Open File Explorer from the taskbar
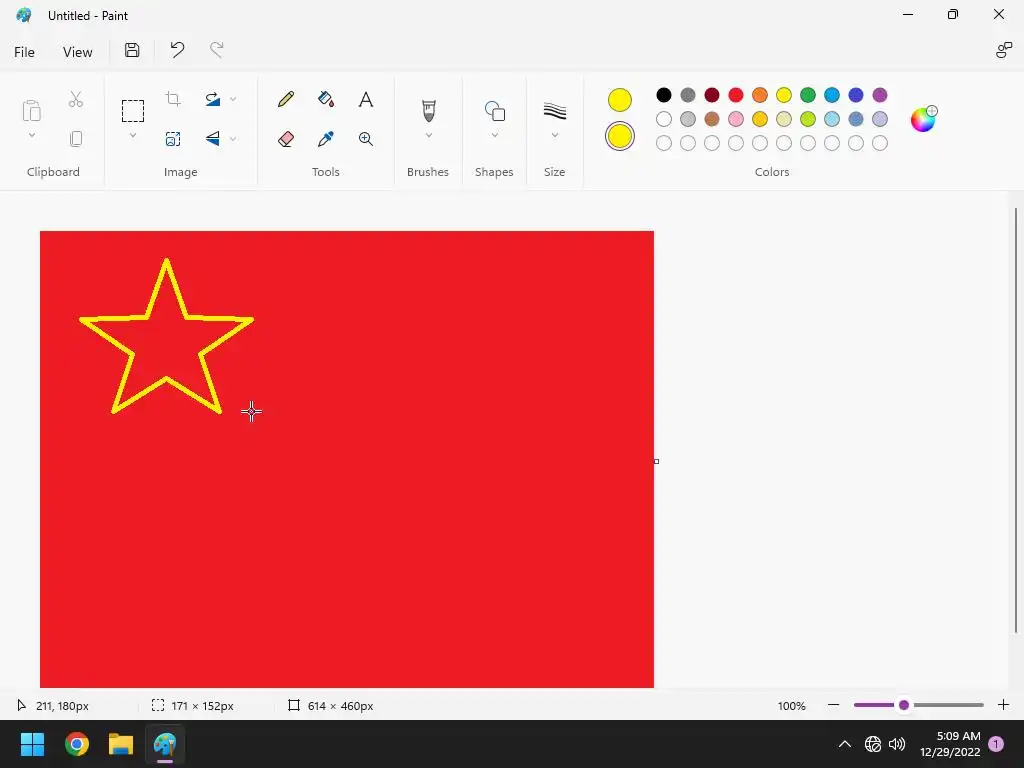 [121, 744]
